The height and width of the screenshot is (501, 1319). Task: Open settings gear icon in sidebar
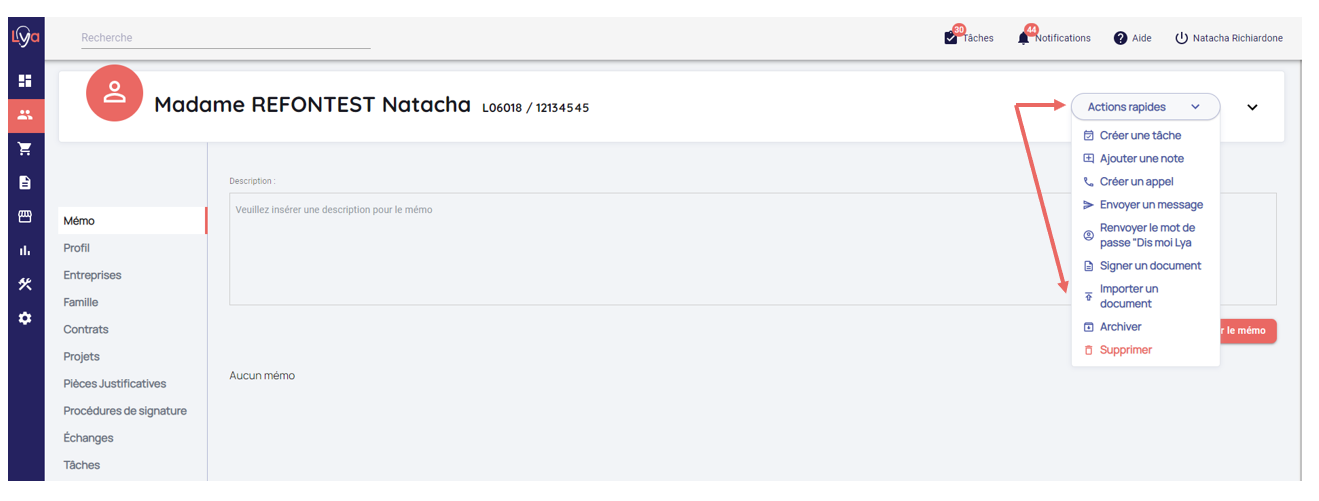[25, 318]
